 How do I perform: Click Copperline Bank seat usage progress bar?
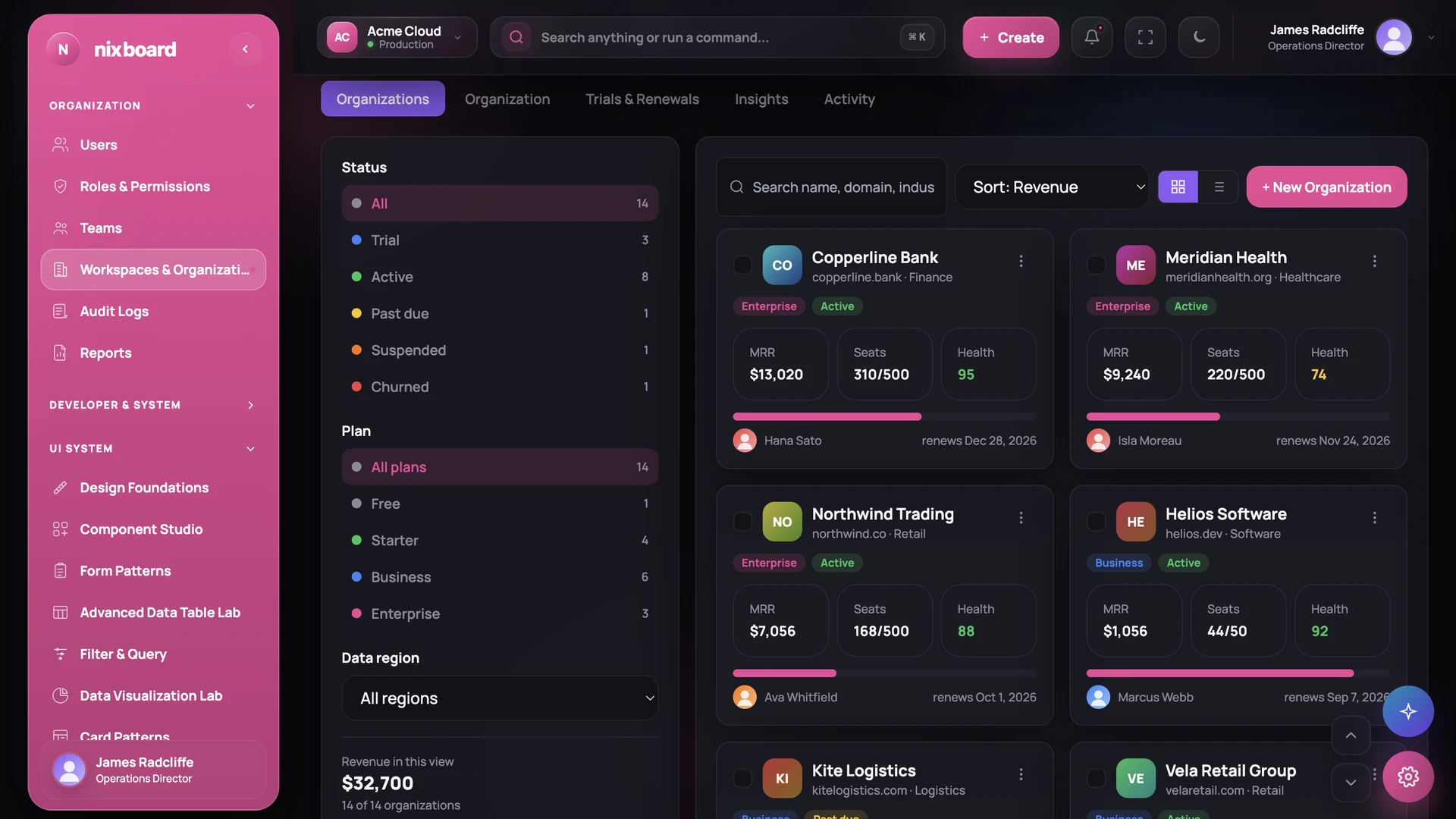[884, 416]
